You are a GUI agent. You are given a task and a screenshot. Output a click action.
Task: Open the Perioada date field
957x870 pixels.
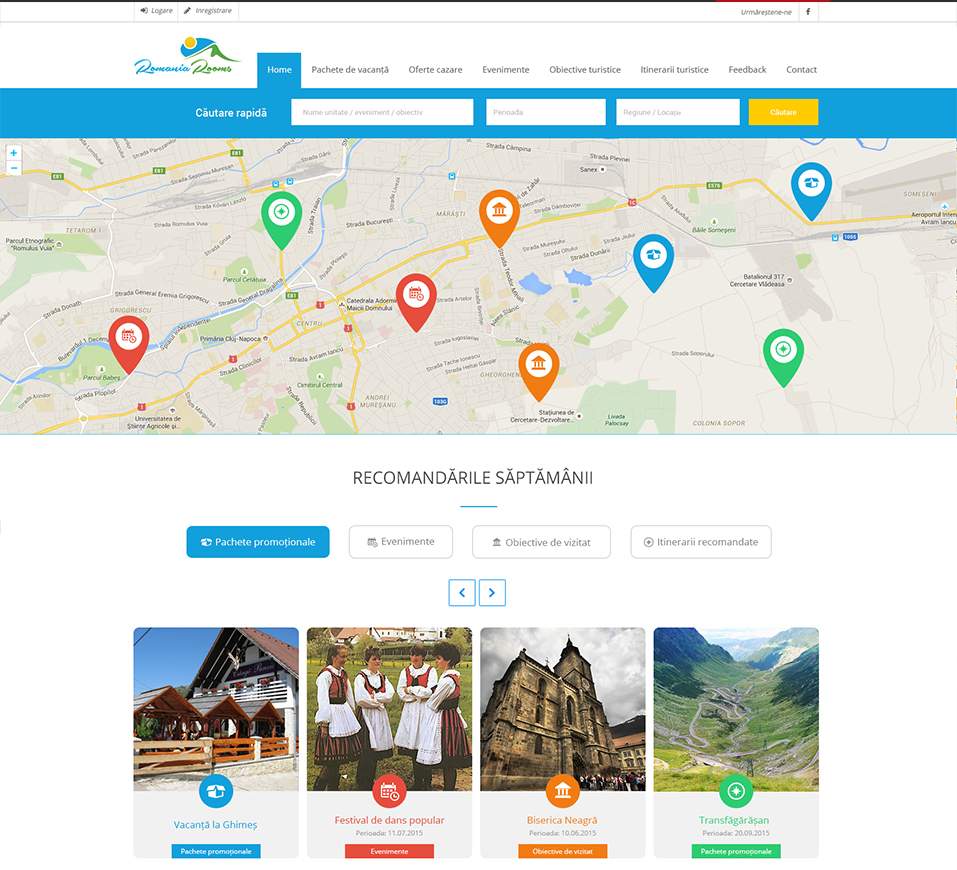pyautogui.click(x=546, y=112)
